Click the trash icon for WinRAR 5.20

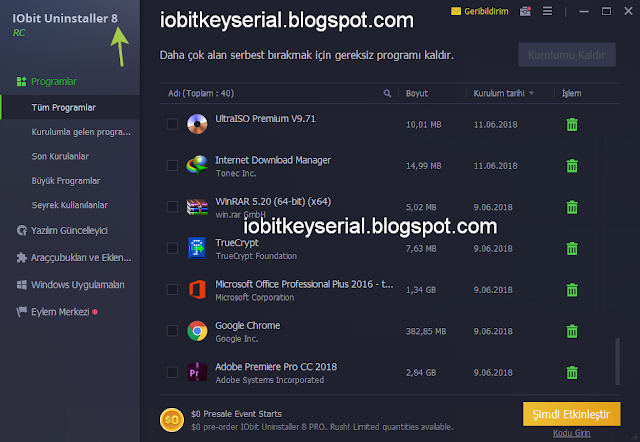[x=572, y=207]
